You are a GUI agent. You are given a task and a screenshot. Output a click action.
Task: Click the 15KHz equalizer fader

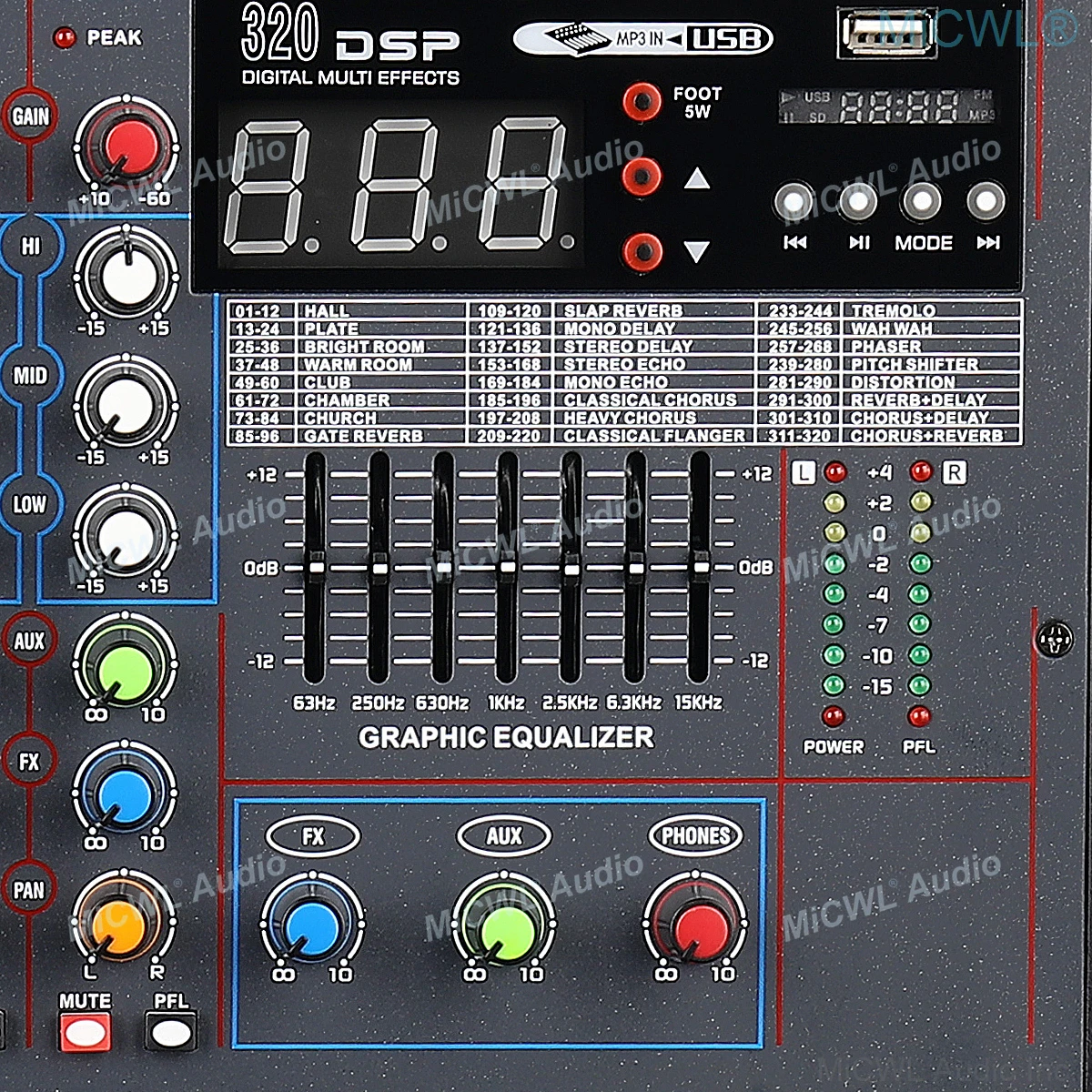[700, 568]
